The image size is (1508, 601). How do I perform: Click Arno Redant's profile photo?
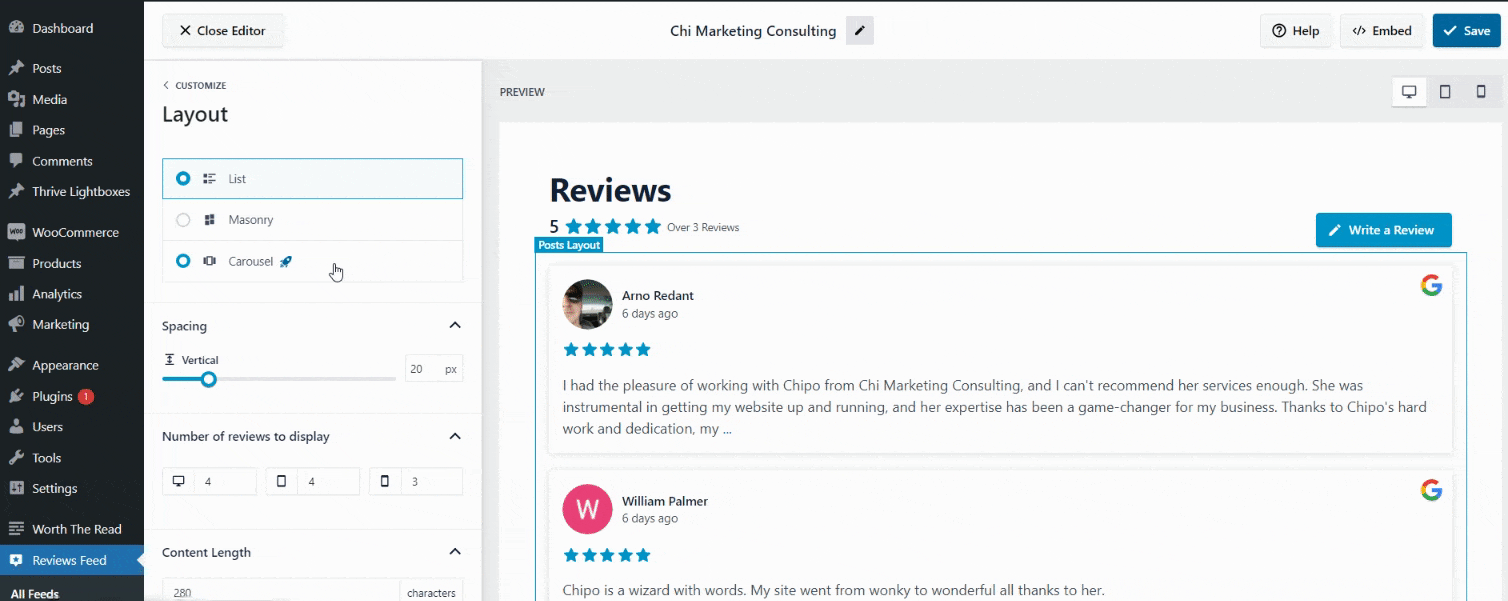(588, 304)
